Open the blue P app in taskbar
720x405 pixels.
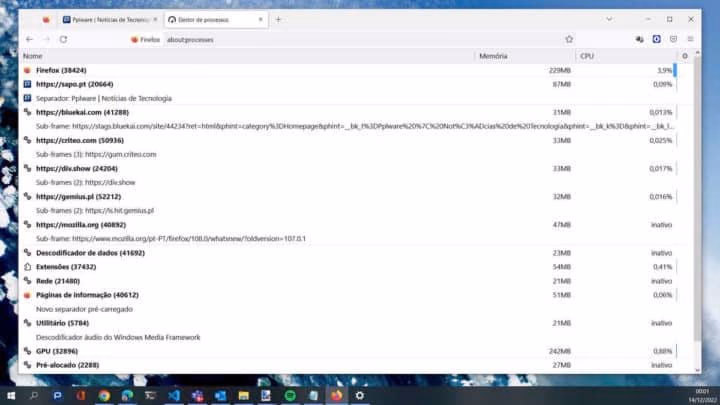[x=57, y=395]
